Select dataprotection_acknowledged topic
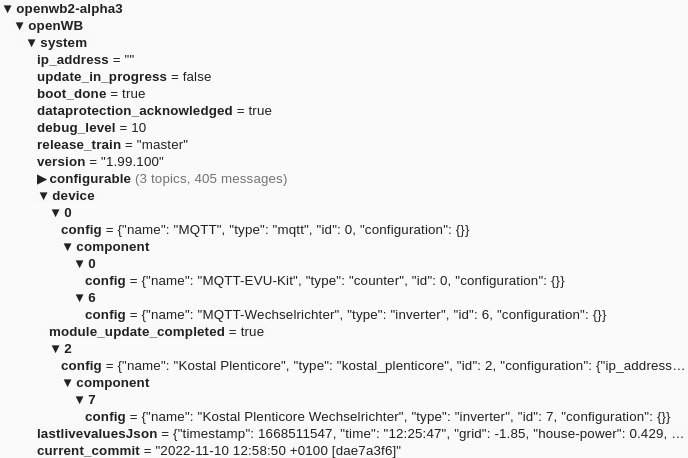The width and height of the screenshot is (688, 458). tap(134, 111)
